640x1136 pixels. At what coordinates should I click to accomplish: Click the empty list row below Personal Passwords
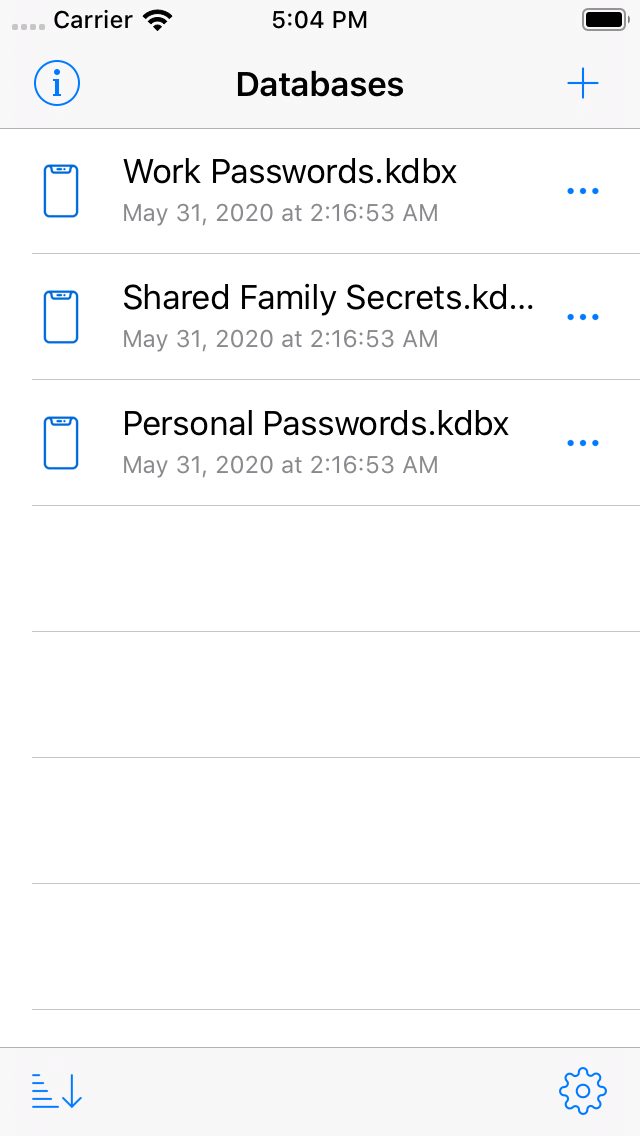(320, 567)
